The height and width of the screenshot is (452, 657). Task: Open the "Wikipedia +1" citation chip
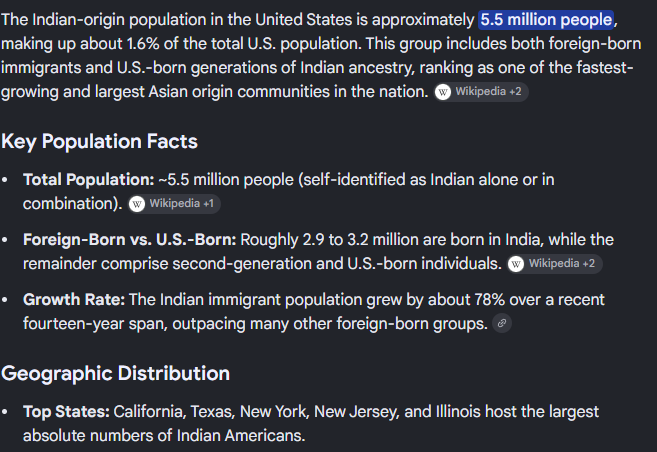(x=174, y=204)
